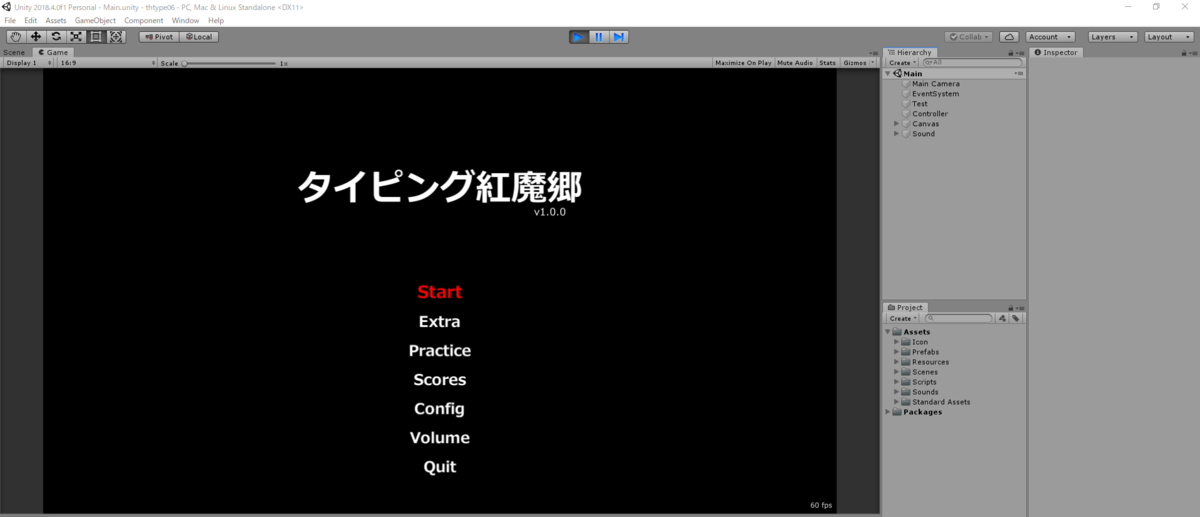Toggle Mute Audio in Game view
The height and width of the screenshot is (517, 1200).
795,63
